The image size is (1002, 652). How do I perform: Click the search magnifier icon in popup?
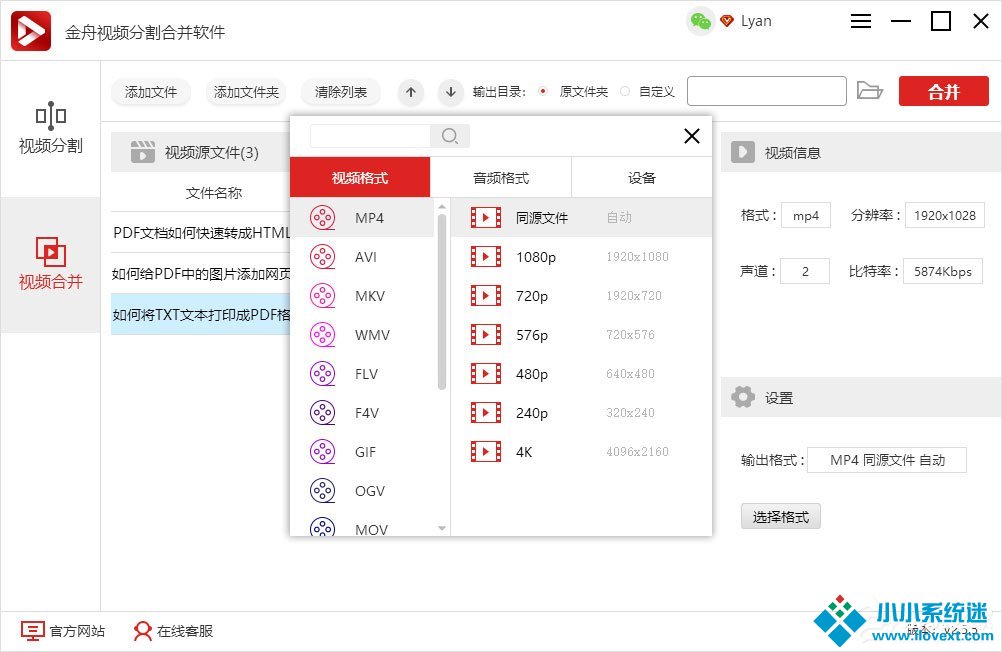[450, 136]
